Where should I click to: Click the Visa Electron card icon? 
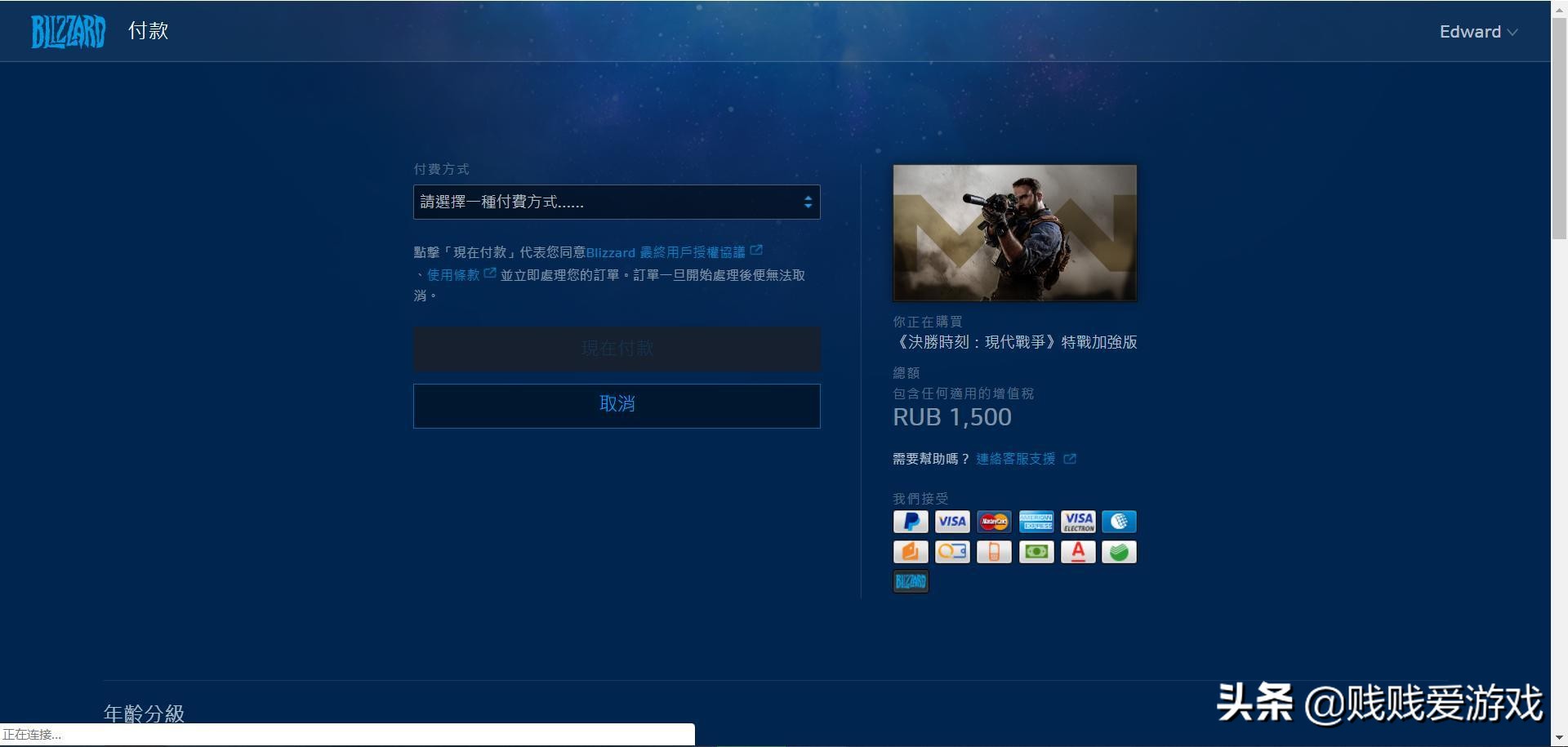point(1078,522)
